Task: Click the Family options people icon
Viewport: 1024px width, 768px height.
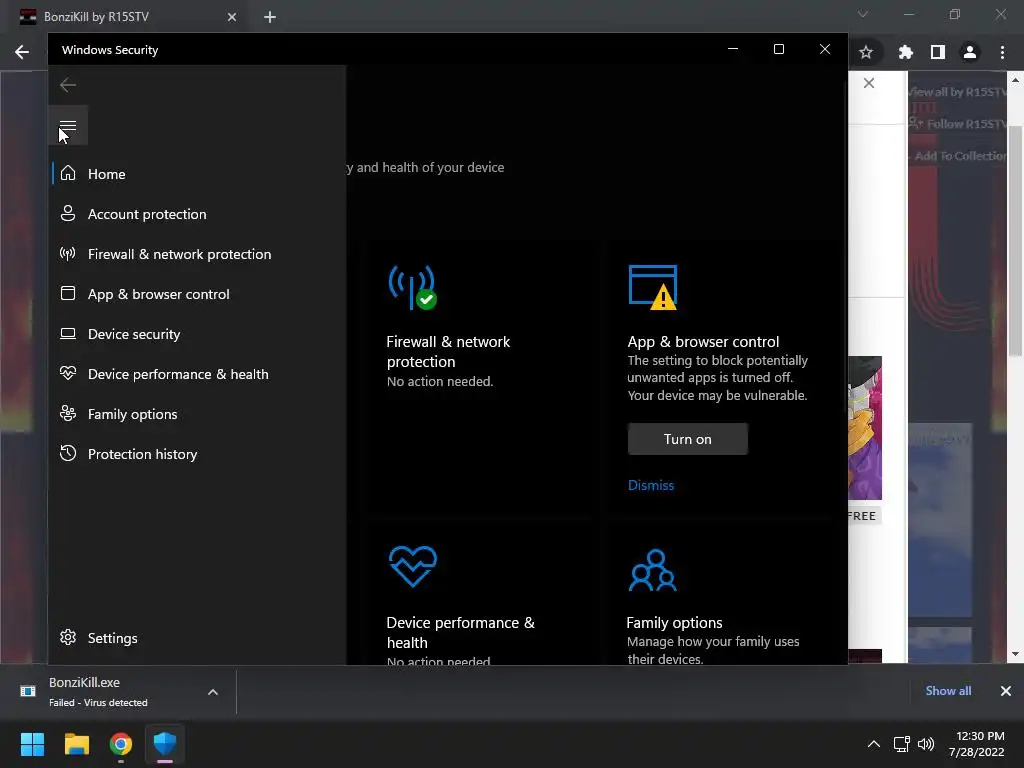Action: click(x=652, y=570)
